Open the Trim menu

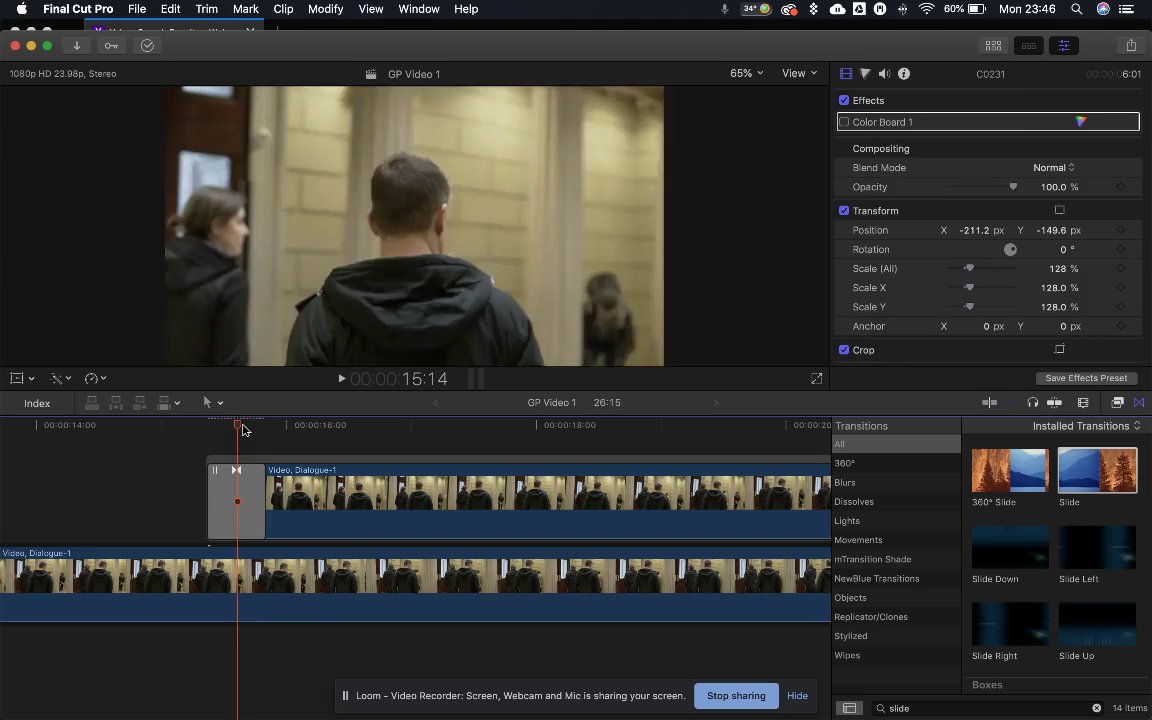coord(206,9)
